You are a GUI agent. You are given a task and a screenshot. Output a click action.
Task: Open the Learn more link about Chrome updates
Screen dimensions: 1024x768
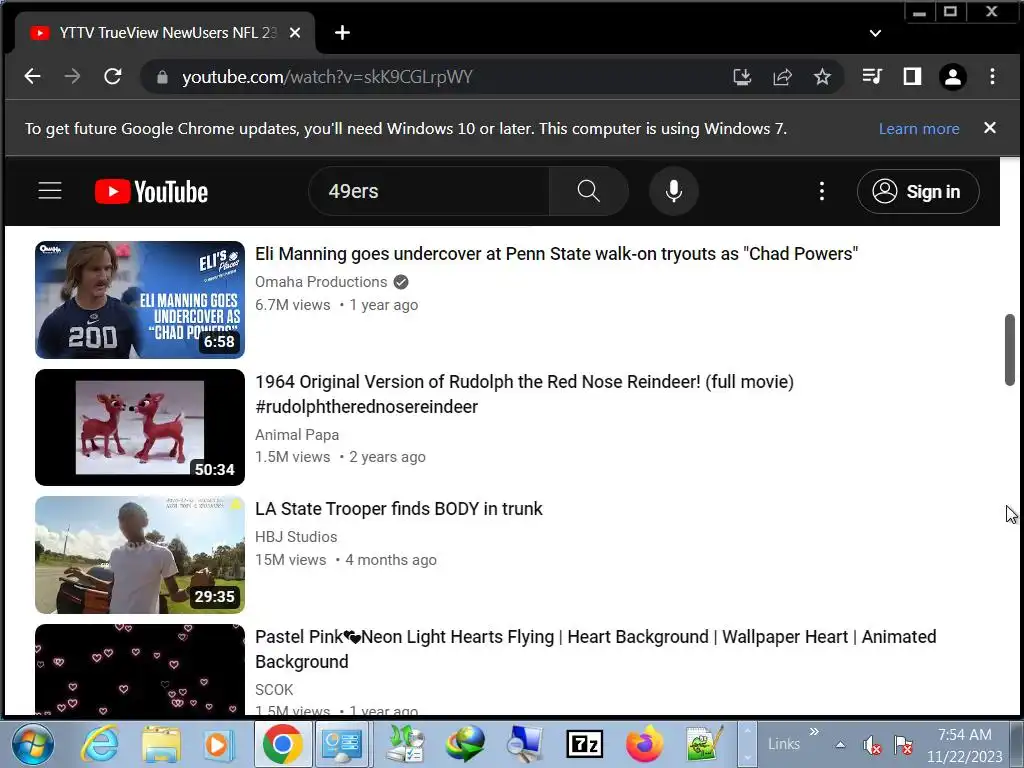tap(919, 129)
